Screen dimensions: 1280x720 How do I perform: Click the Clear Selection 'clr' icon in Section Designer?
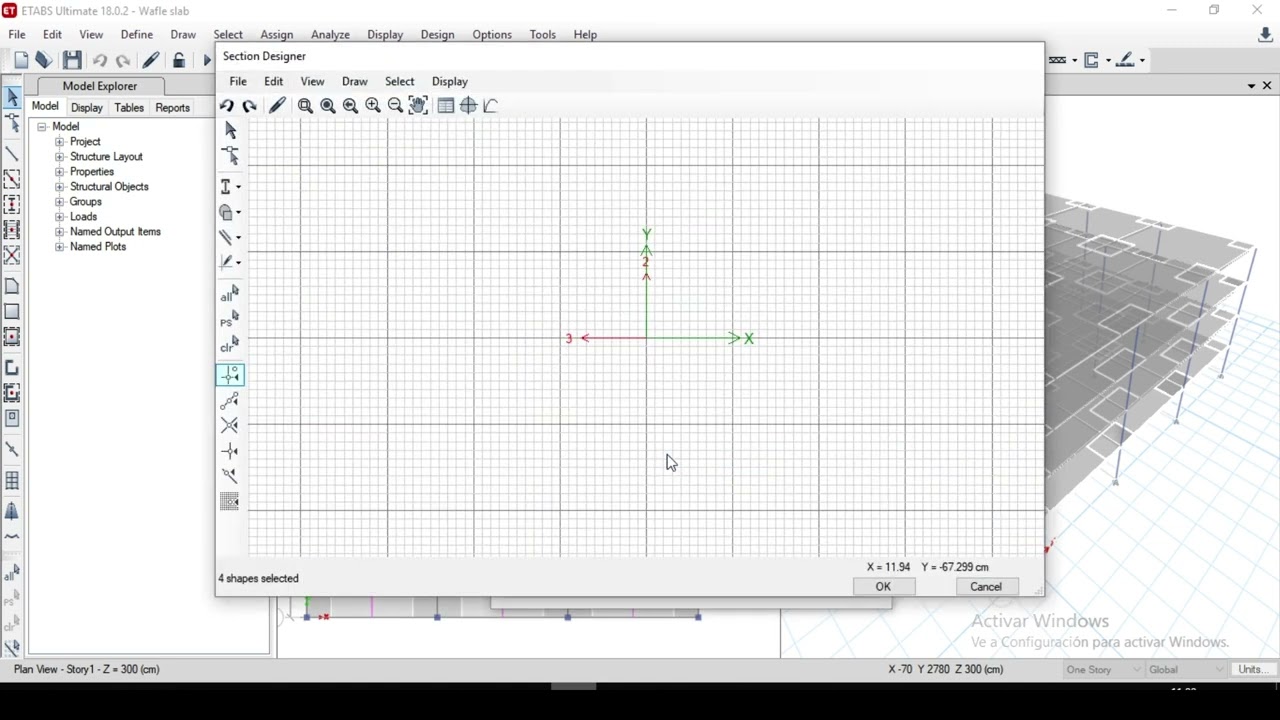(230, 345)
